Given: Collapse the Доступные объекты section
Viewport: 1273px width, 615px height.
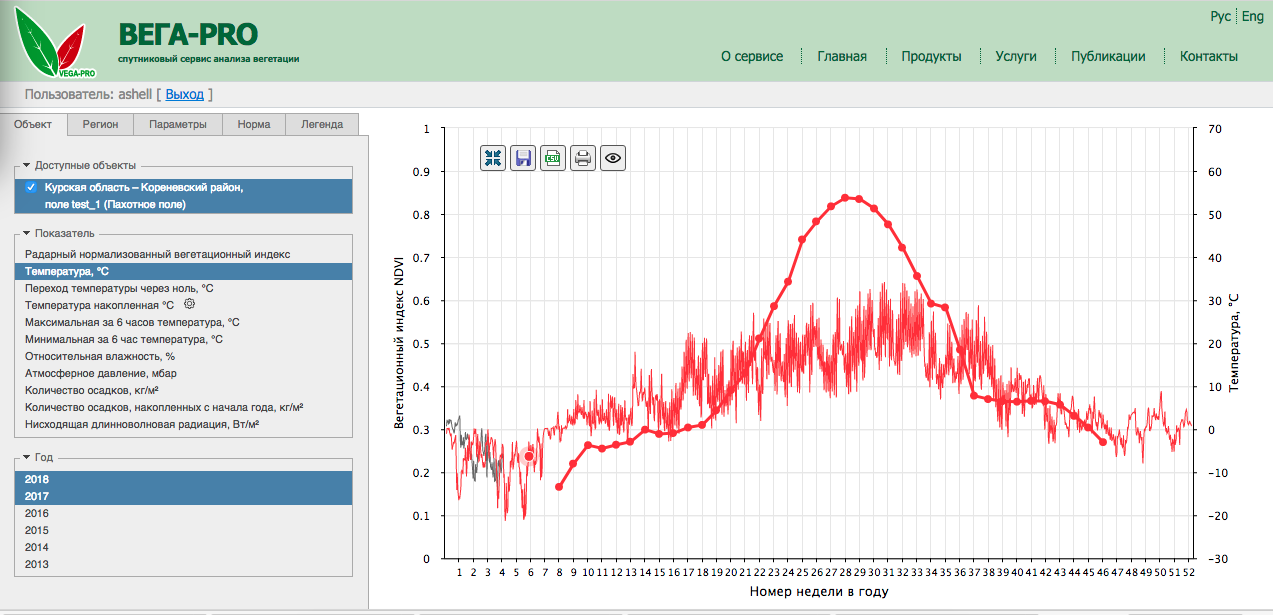Looking at the screenshot, I should (x=27, y=165).
